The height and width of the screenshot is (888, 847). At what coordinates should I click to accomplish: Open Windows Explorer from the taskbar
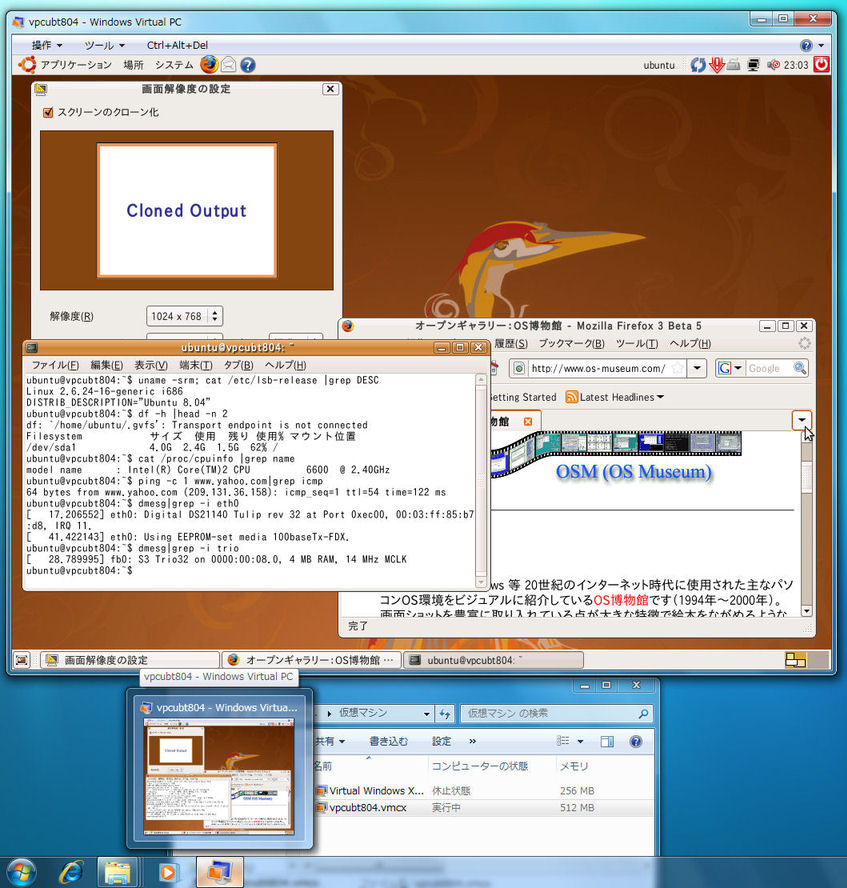tap(117, 873)
